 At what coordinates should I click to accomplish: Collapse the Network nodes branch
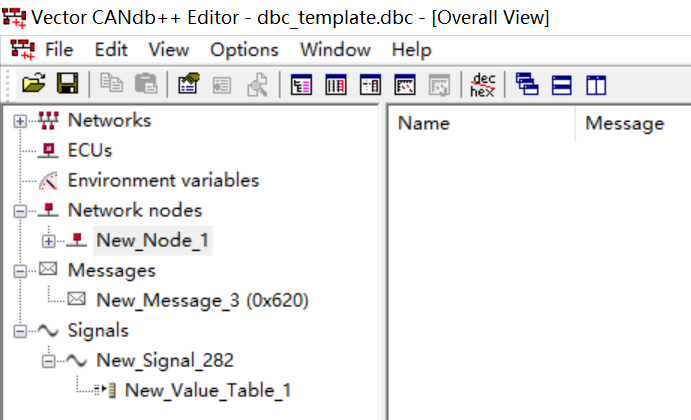[x=20, y=212]
